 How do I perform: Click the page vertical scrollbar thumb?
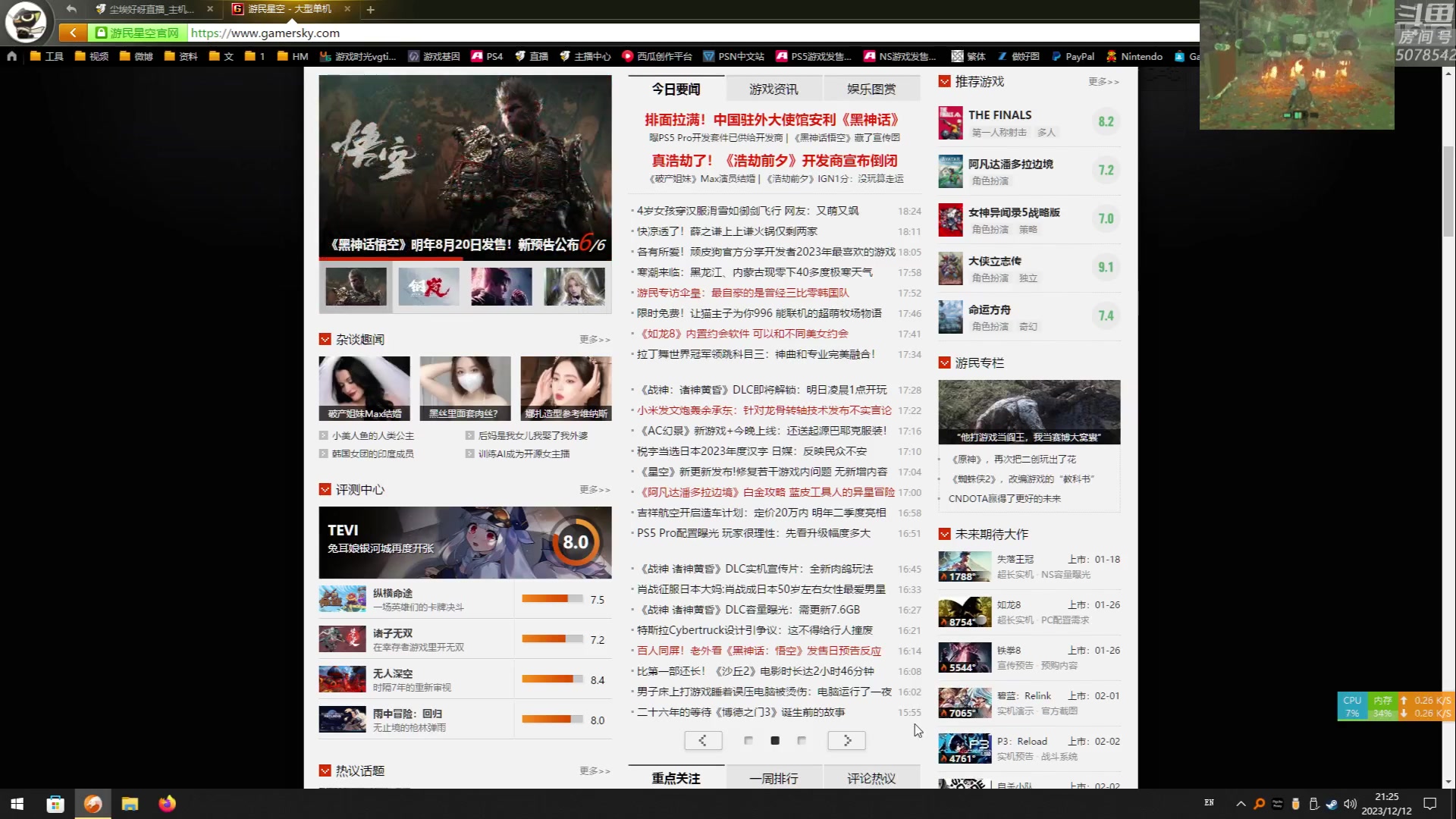(1448, 190)
